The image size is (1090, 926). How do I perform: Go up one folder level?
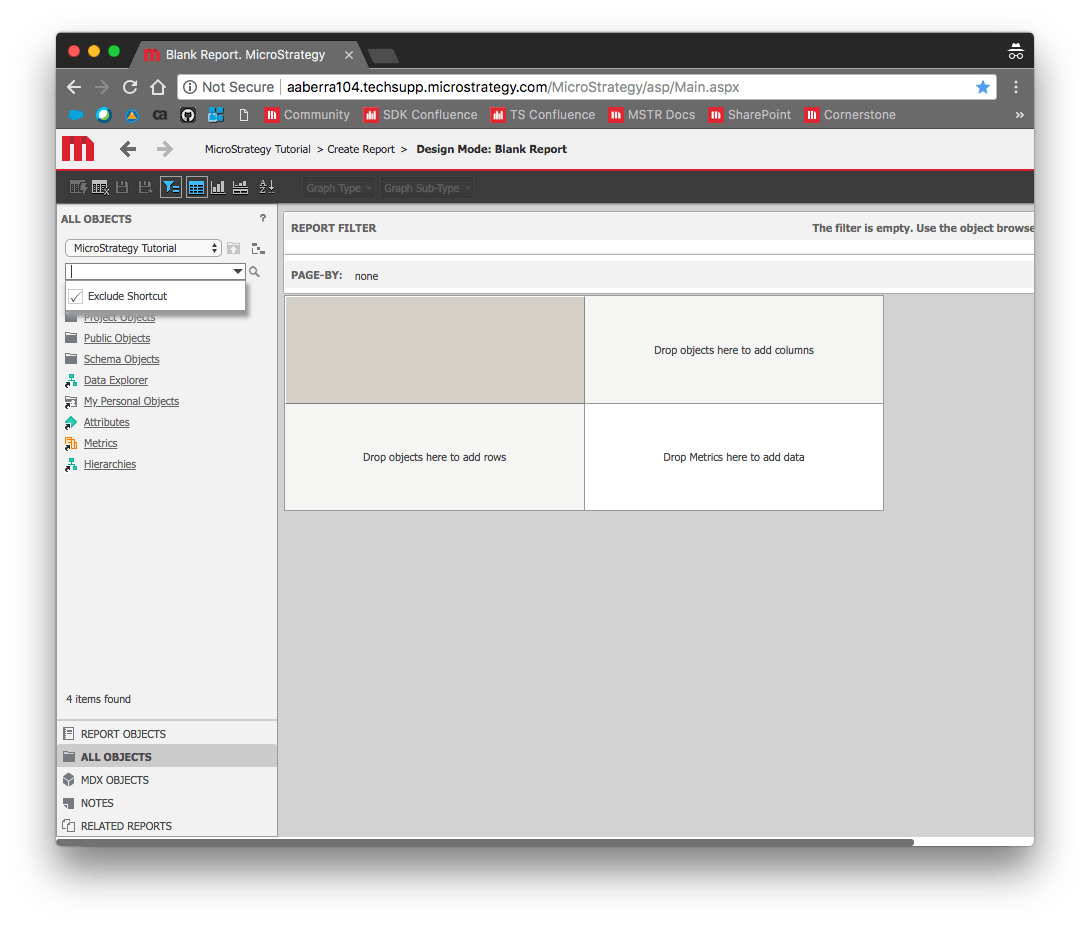click(x=234, y=248)
